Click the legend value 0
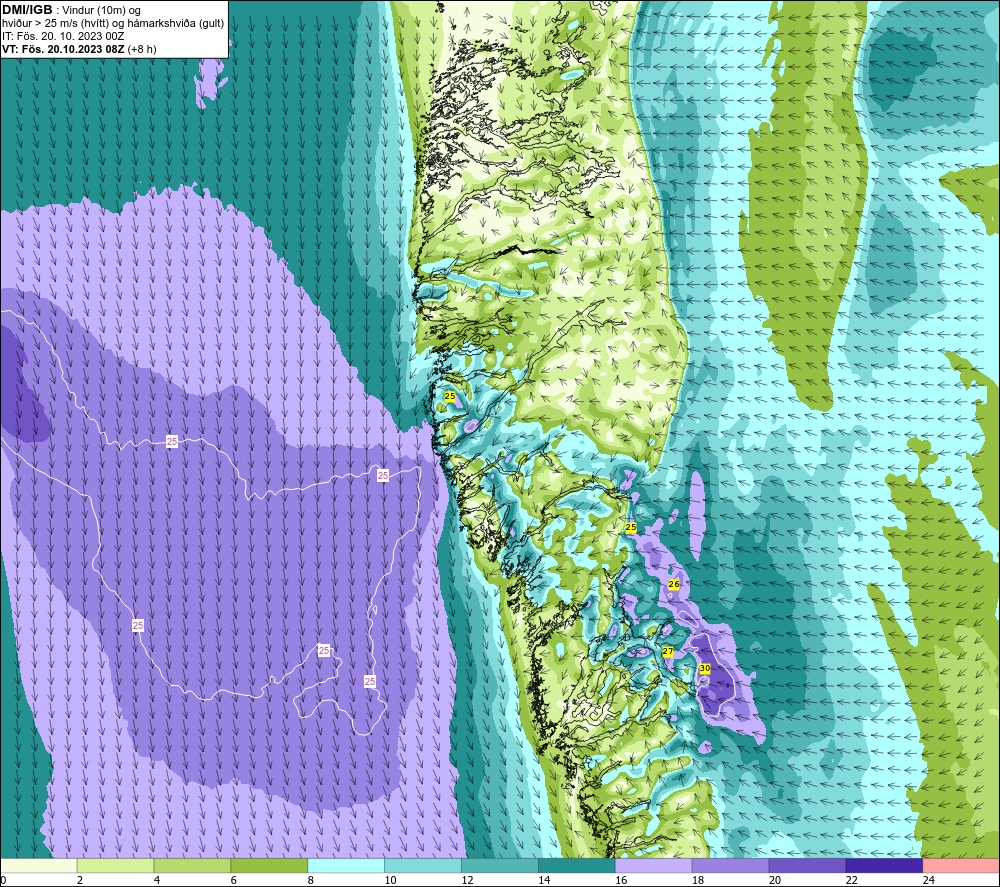Image resolution: width=1000 pixels, height=887 pixels. pos(3,880)
